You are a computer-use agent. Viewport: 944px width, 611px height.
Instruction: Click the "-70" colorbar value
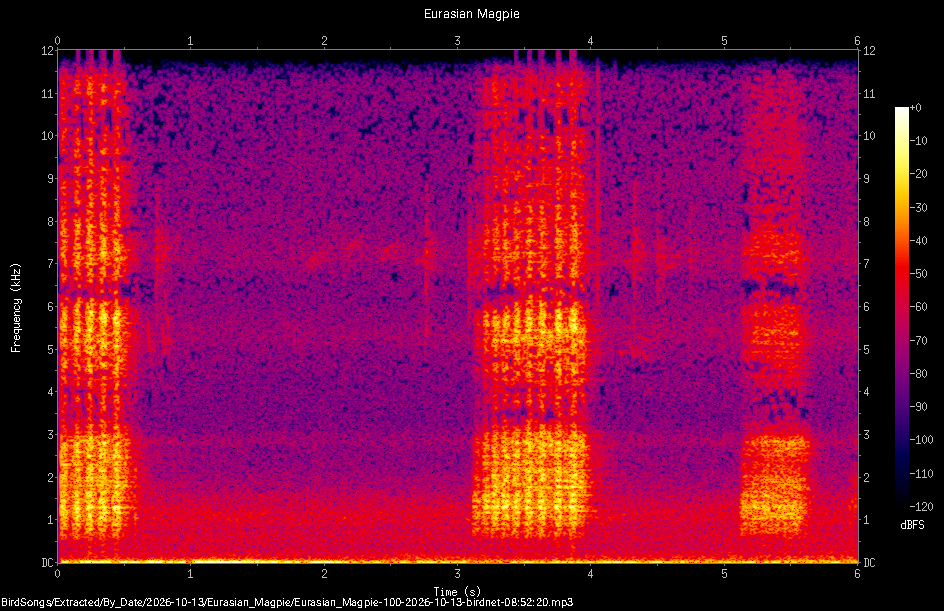point(918,341)
